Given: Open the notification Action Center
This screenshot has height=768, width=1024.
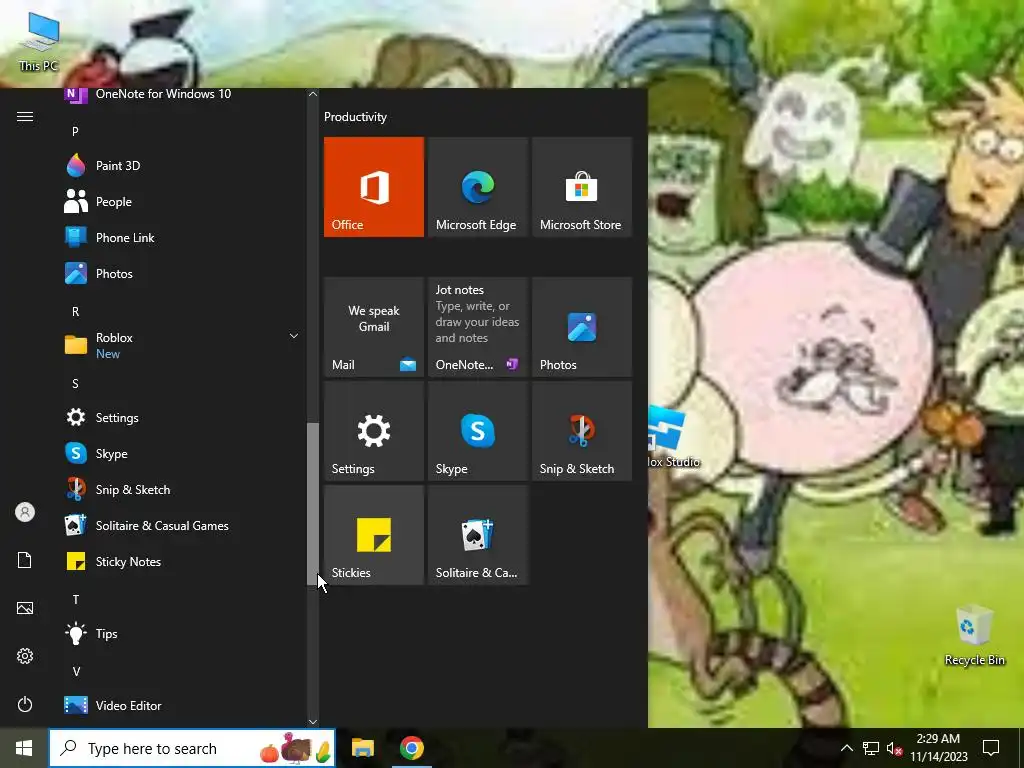Looking at the screenshot, I should pyautogui.click(x=991, y=748).
